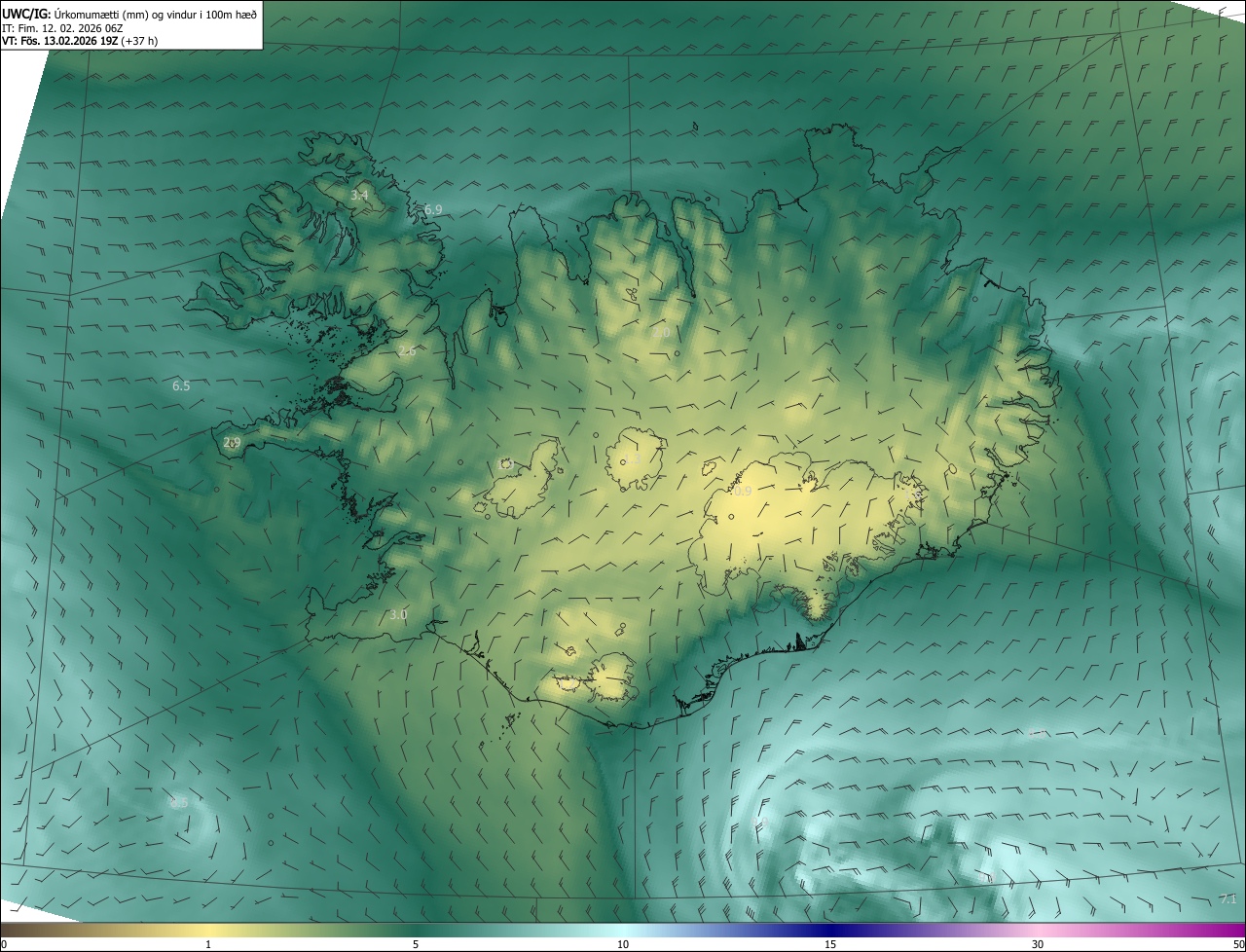Click the 2.6 value label on the map
The height and width of the screenshot is (952, 1246).
point(407,351)
